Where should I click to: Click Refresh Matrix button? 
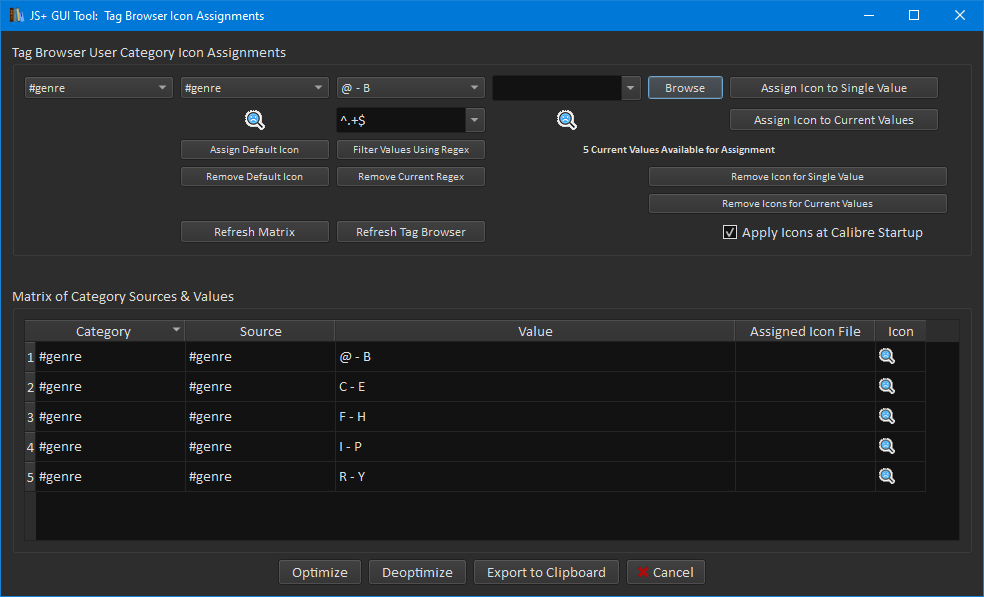(x=255, y=232)
